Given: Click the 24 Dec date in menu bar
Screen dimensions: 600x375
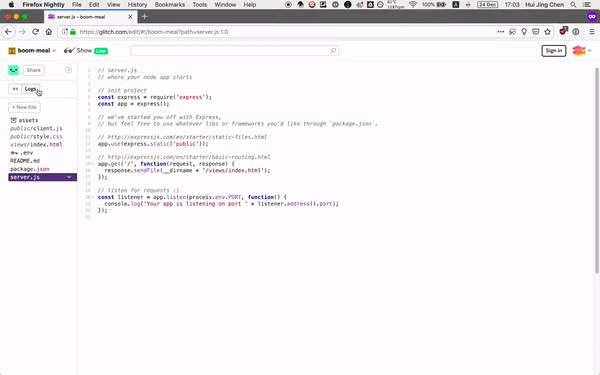Looking at the screenshot, I should (488, 5).
